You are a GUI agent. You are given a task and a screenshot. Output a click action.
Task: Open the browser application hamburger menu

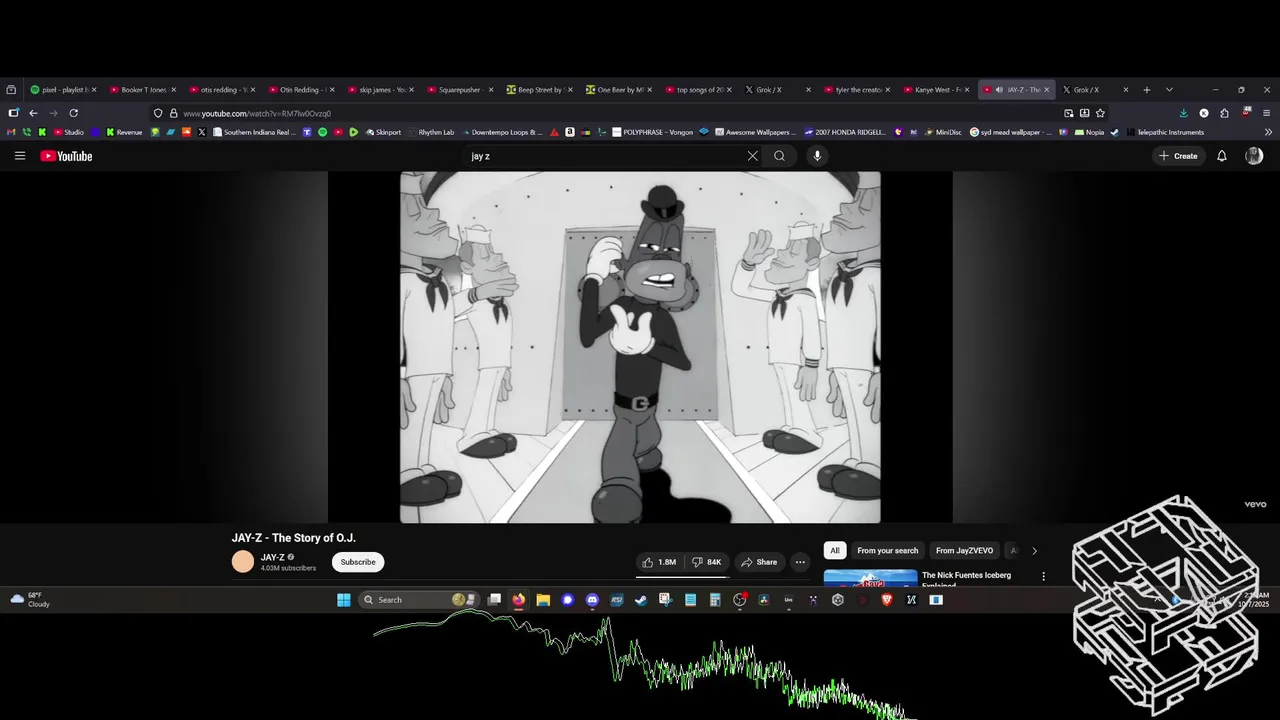point(1267,113)
